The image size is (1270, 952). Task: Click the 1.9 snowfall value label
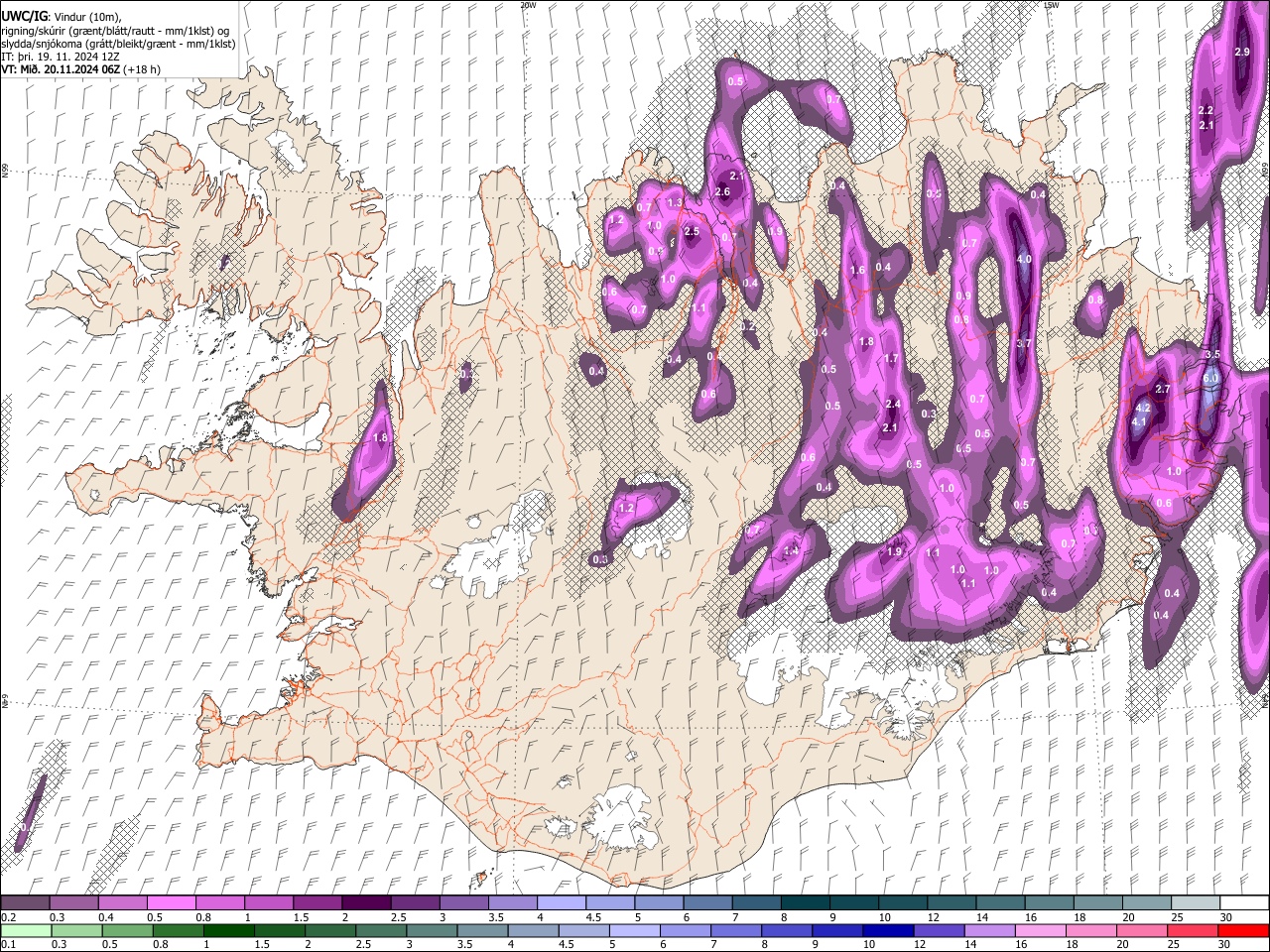click(x=894, y=551)
